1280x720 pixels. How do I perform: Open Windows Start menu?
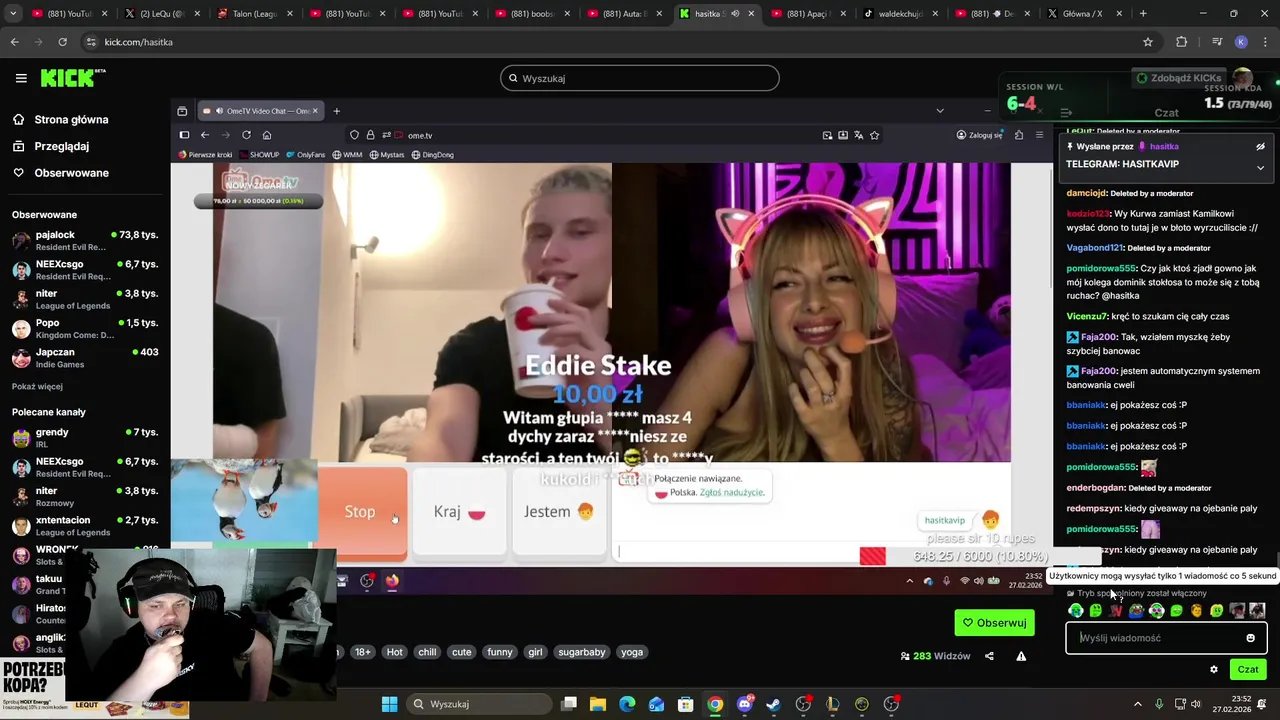pos(389,704)
